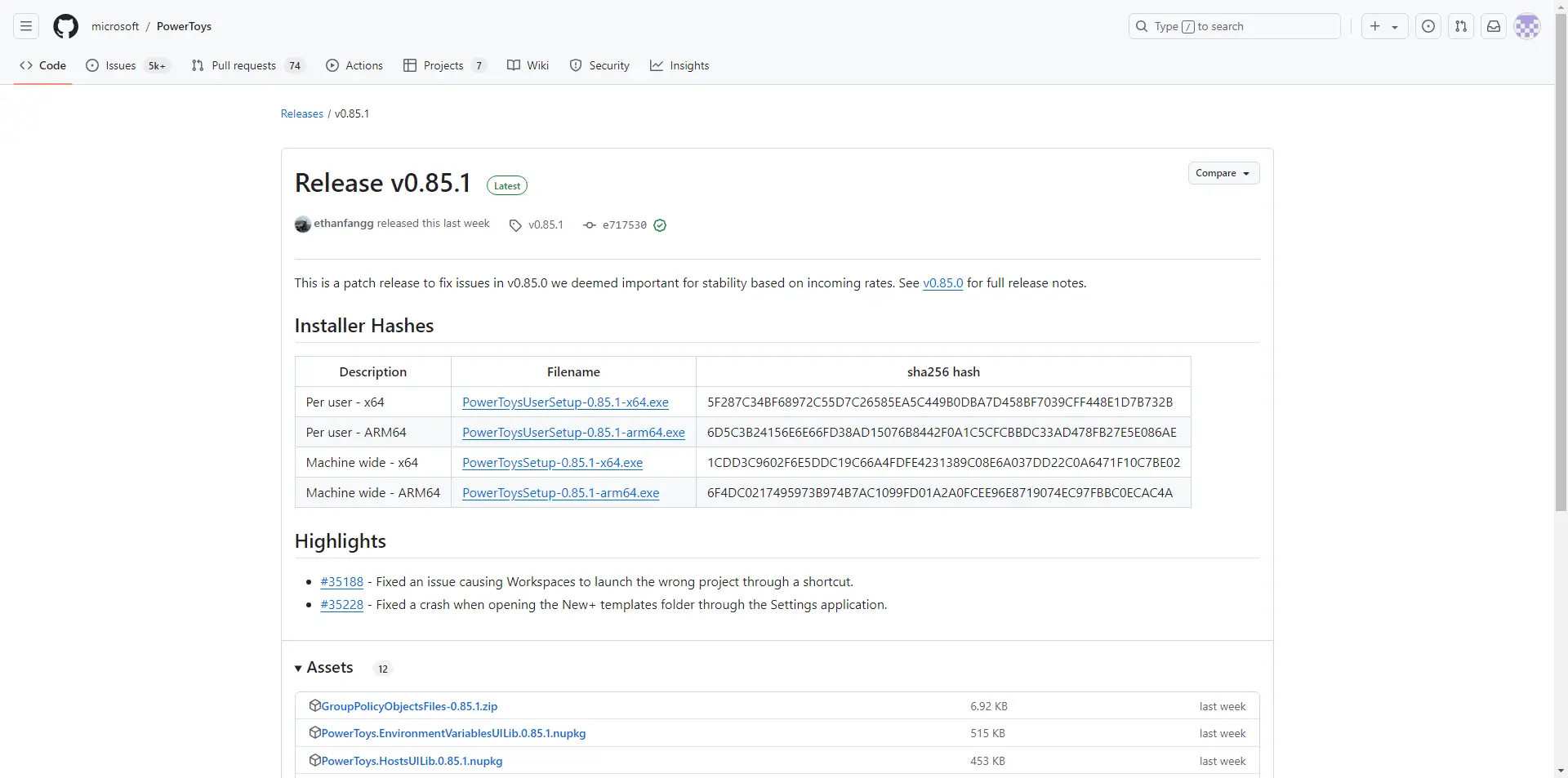Expand the create-new dropdown arrow
1568x778 pixels.
coord(1395,27)
